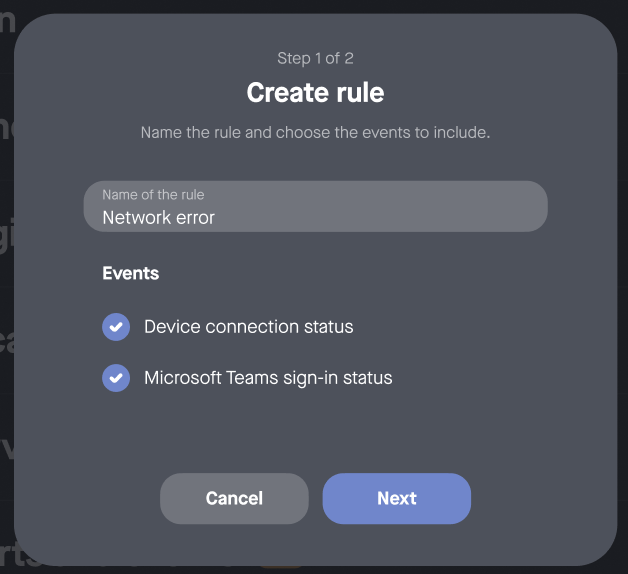This screenshot has height=574, width=628.
Task: Toggle the blue checkmark icon beside Microsoft Teams
Action: tap(116, 378)
